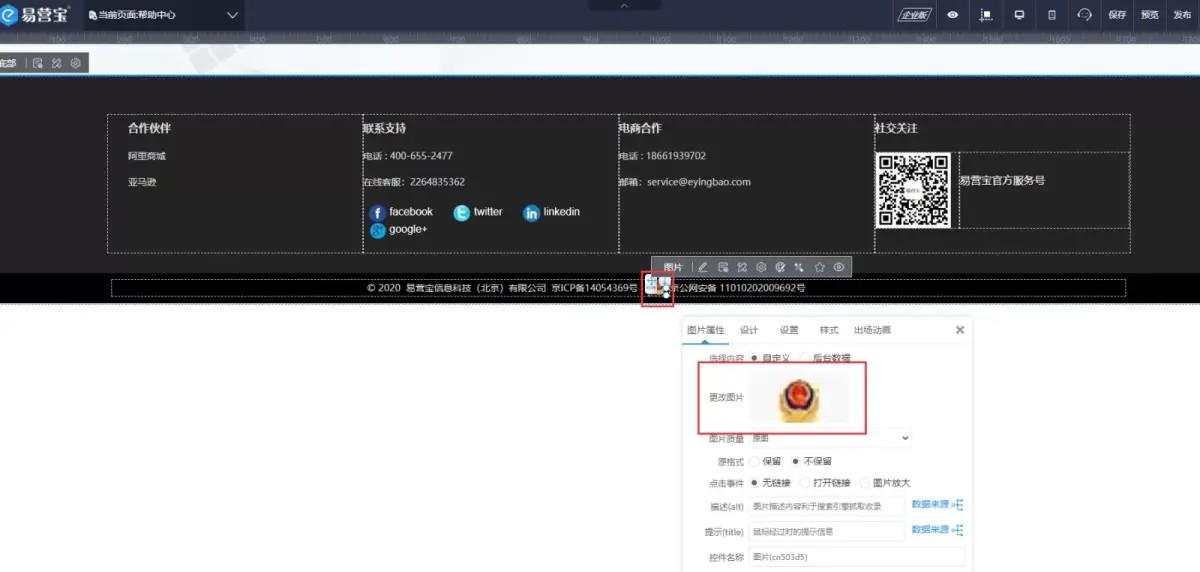Switch to the 出场动画 tab
The height and width of the screenshot is (572, 1200).
pyautogui.click(x=872, y=330)
